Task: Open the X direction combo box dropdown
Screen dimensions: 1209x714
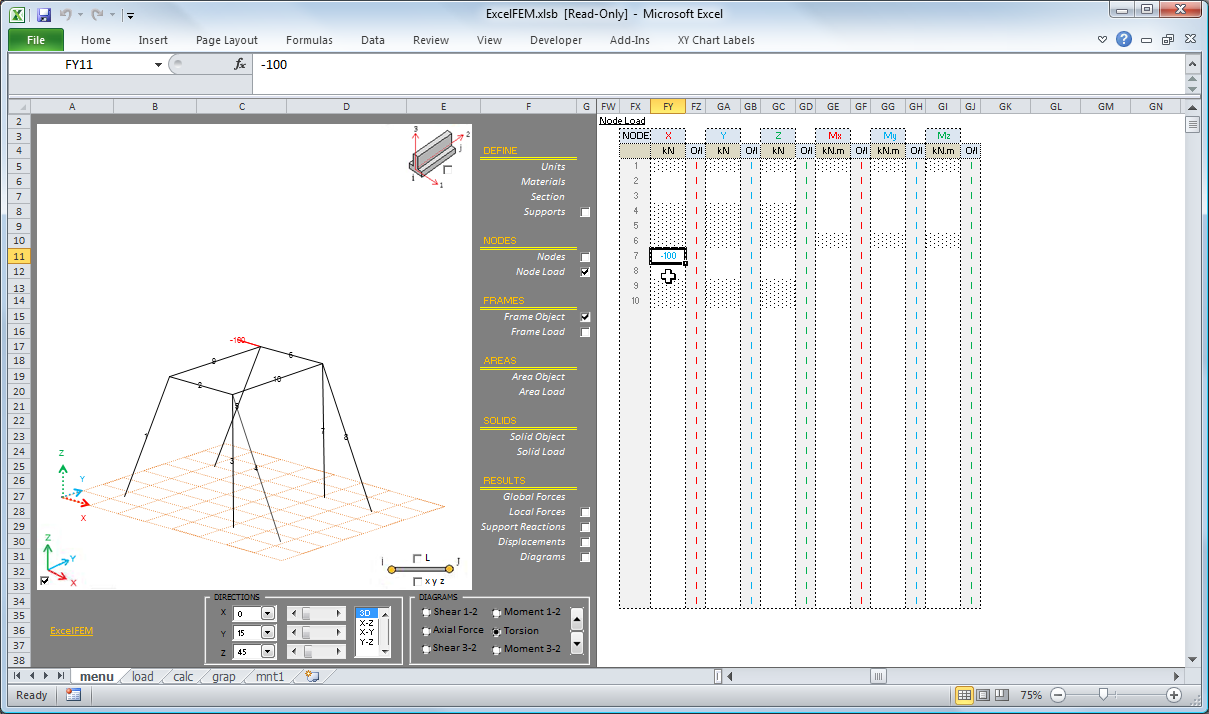Action: (x=267, y=613)
